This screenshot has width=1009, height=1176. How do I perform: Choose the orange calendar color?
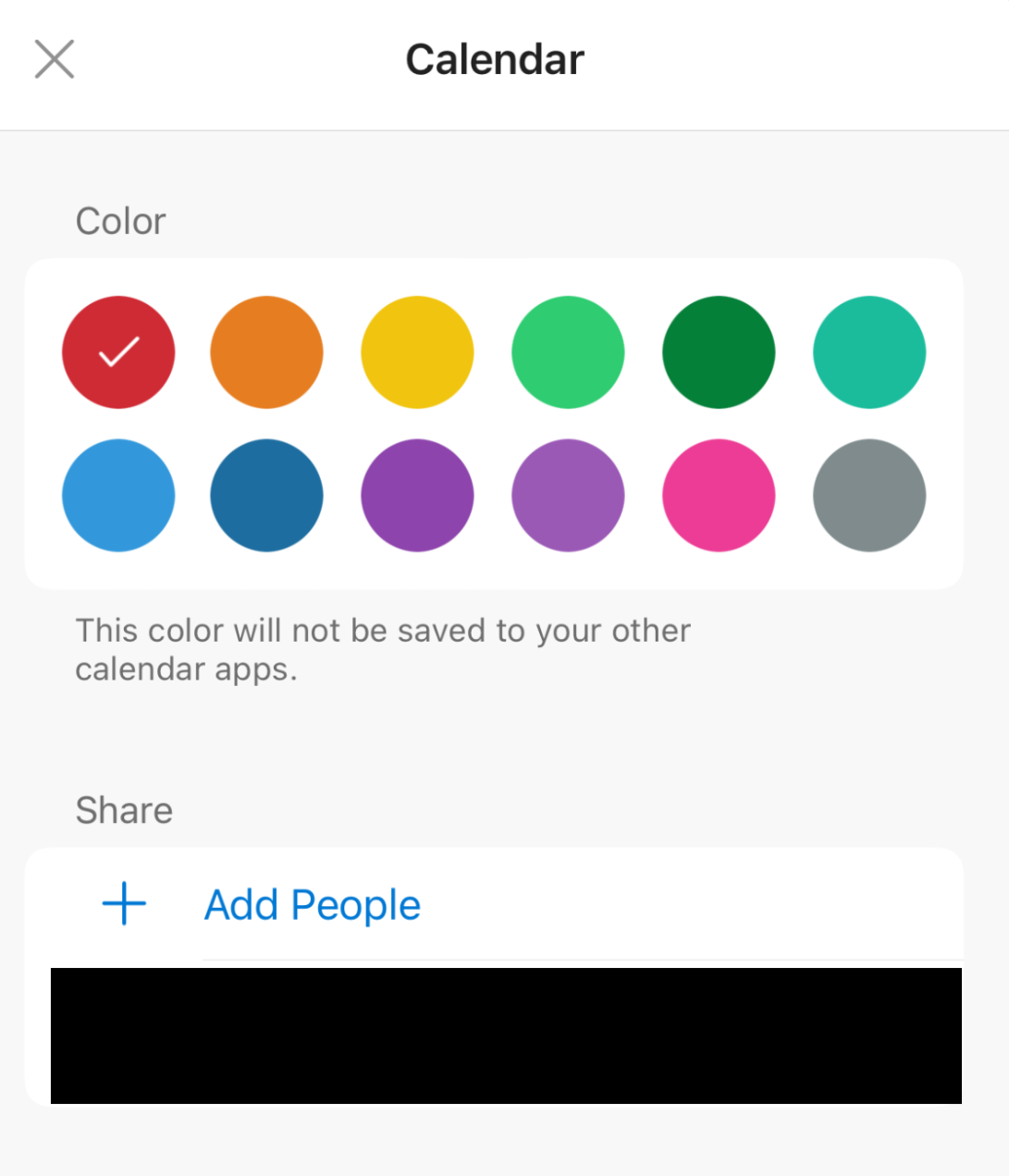[266, 352]
